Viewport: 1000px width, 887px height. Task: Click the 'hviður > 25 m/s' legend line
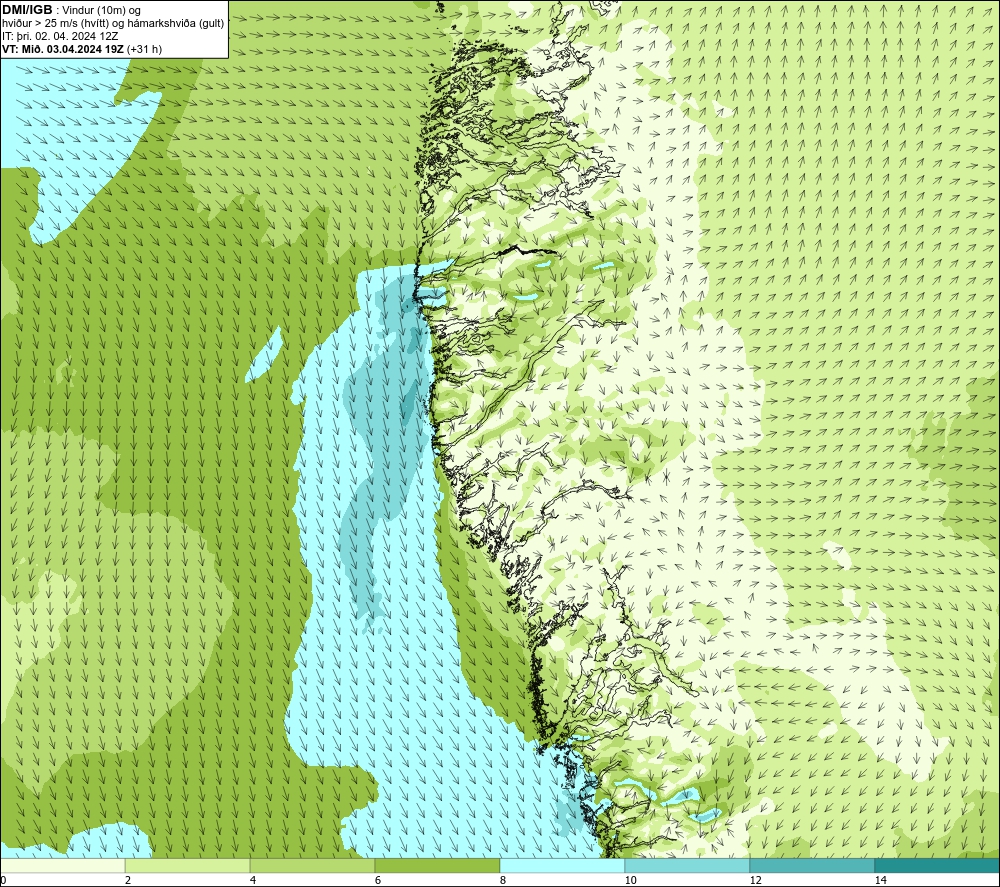point(113,24)
